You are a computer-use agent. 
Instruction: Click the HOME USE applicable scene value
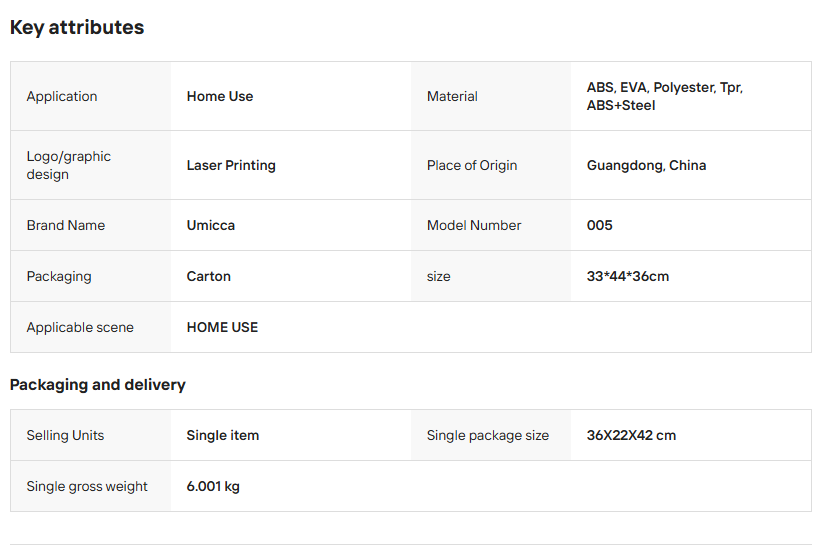[x=222, y=328]
